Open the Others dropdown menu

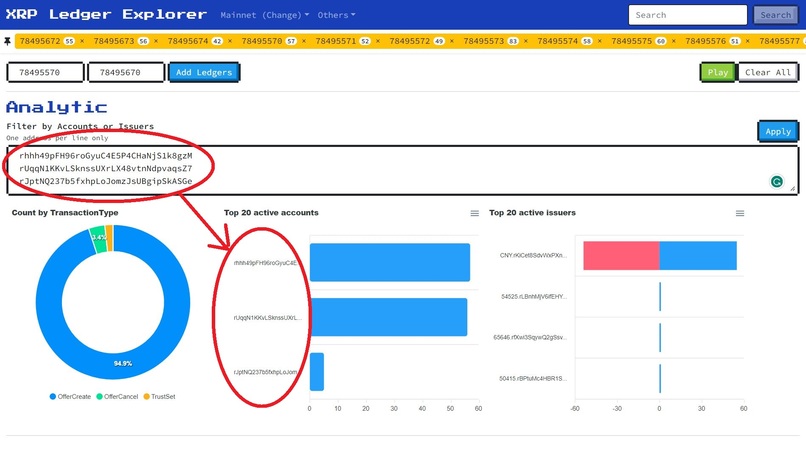pos(336,15)
